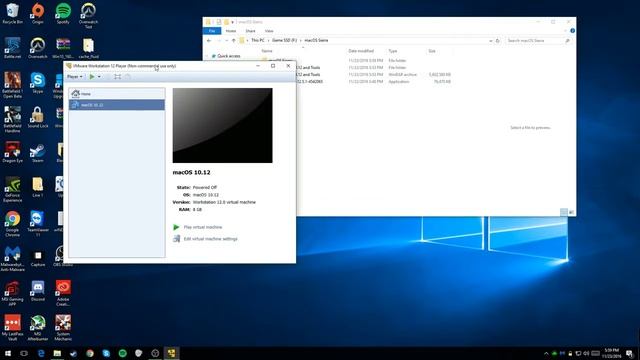Select Quick access in Explorer sidebar
This screenshot has height=360, width=640.
229,56
